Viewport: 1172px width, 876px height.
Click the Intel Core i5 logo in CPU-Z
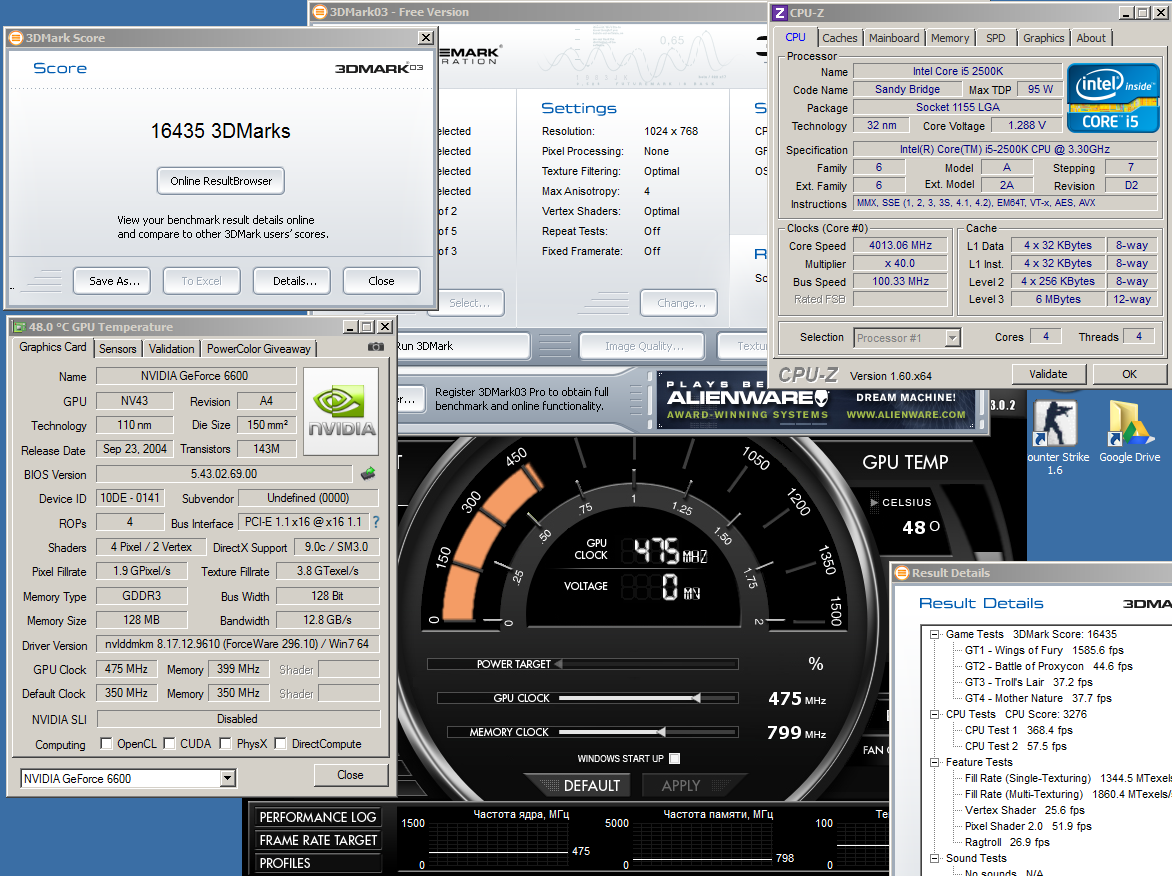pos(1113,98)
